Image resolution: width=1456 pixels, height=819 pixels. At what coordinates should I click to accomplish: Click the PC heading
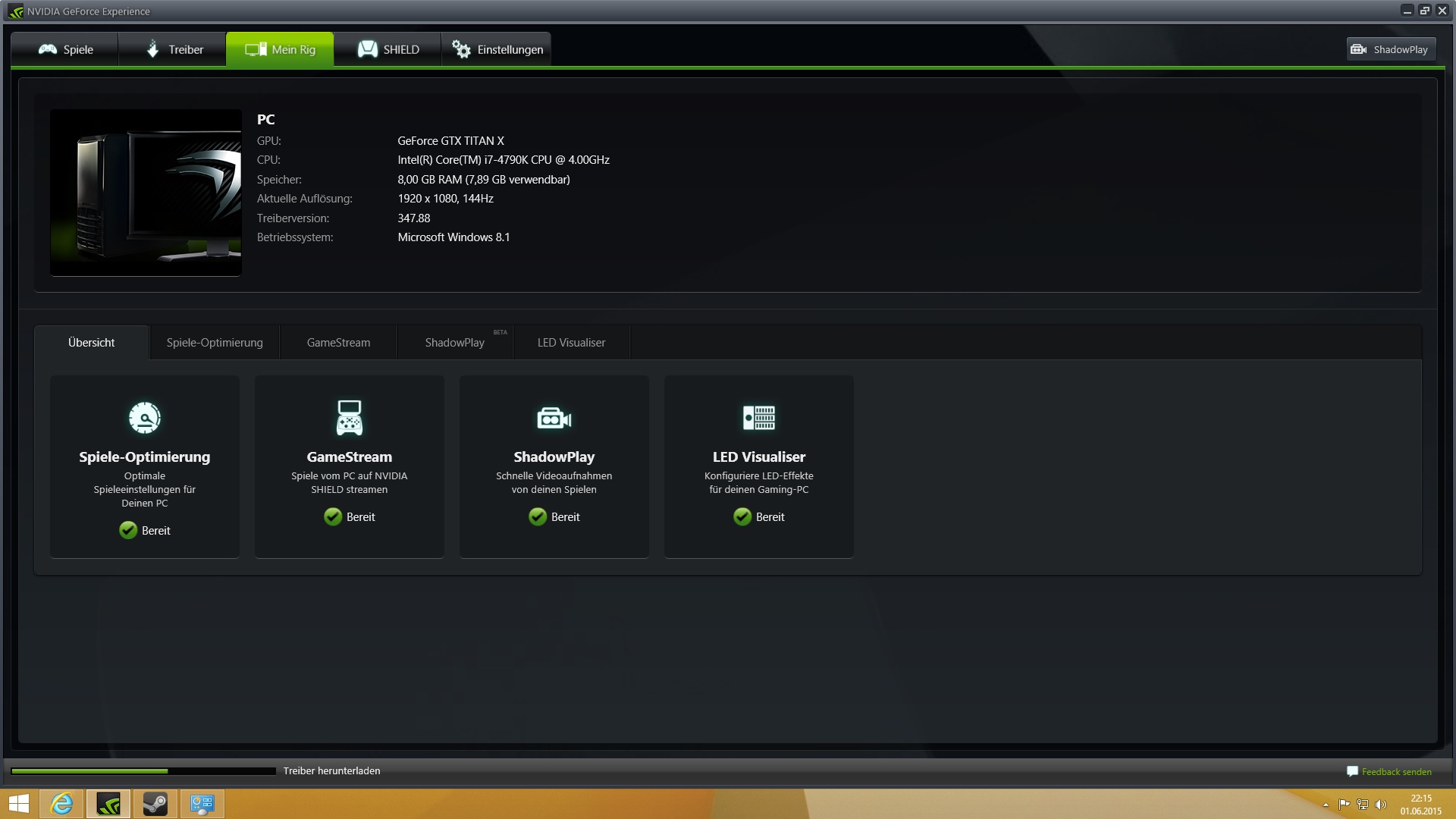(x=265, y=120)
